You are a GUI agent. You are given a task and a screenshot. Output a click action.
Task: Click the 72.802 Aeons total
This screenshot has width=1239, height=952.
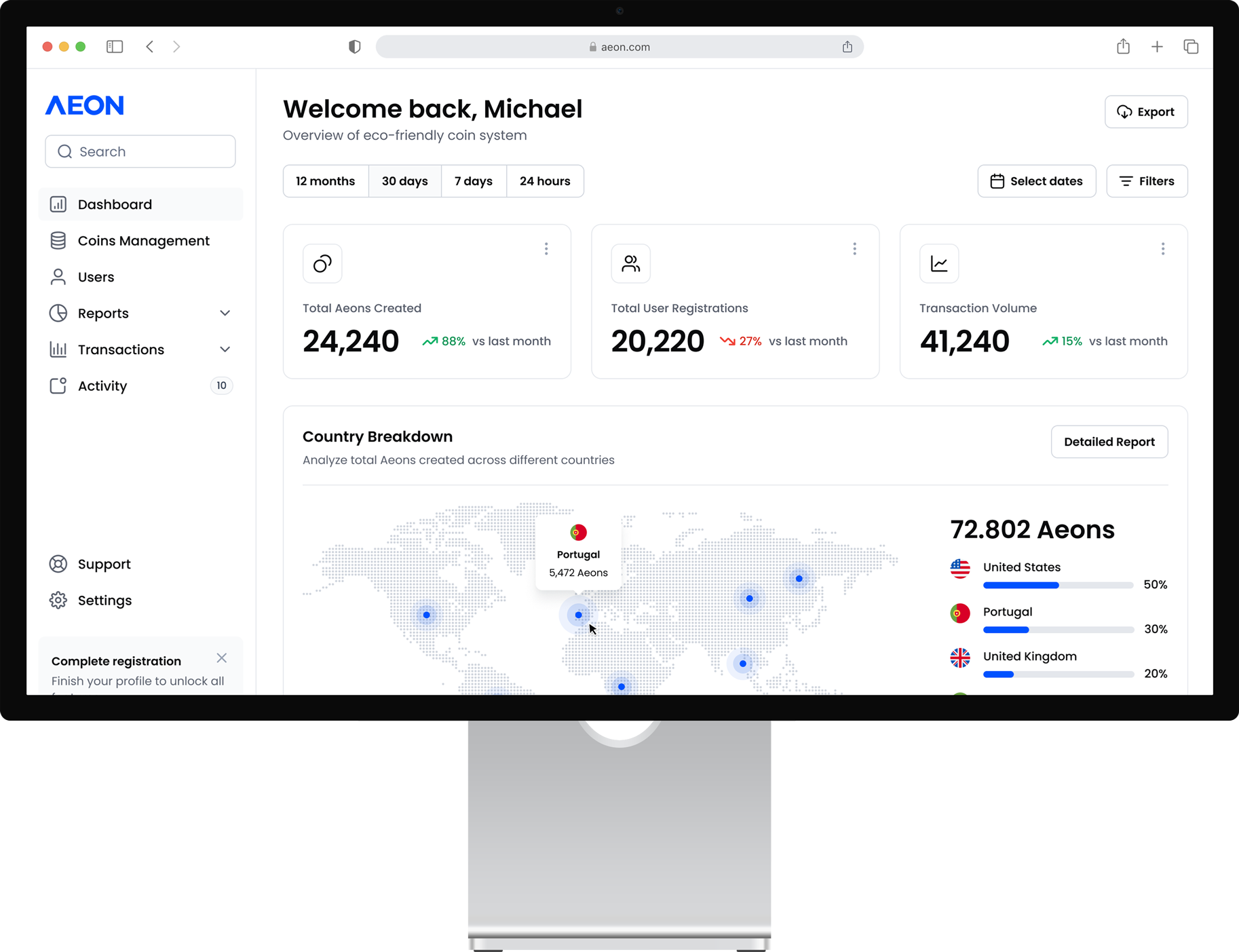[1032, 529]
